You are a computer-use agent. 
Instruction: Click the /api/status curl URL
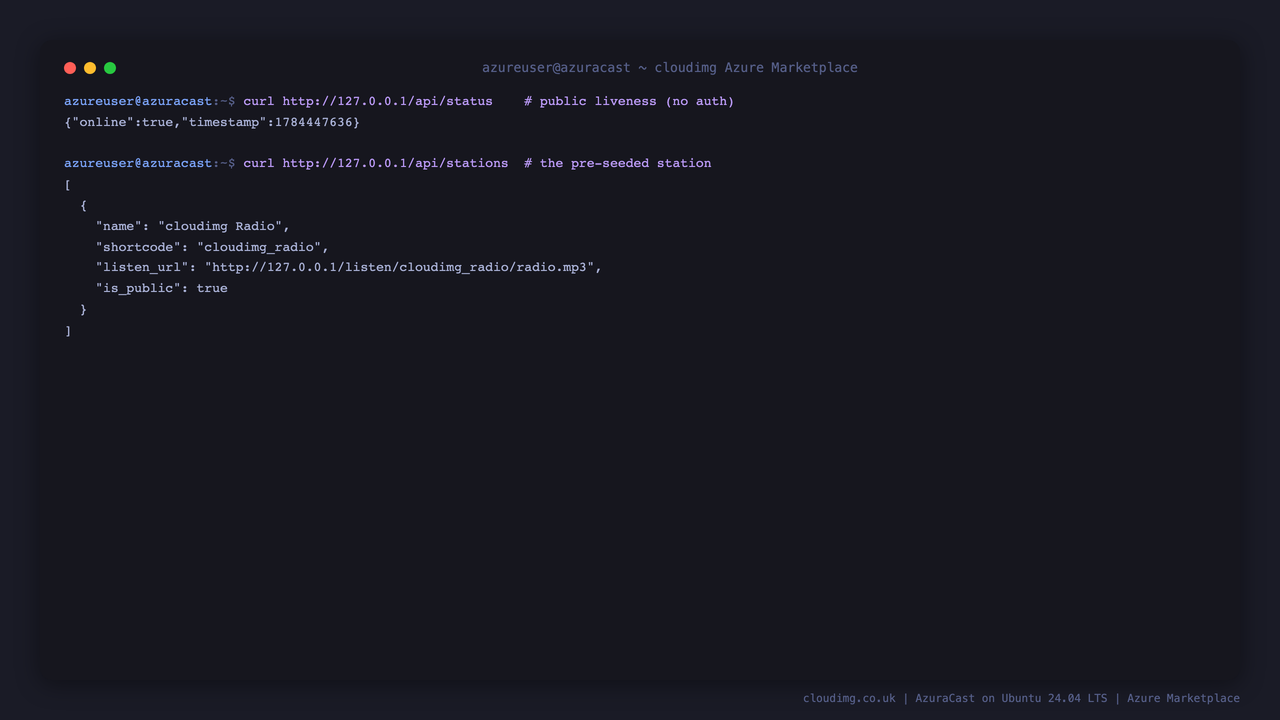[x=387, y=101]
